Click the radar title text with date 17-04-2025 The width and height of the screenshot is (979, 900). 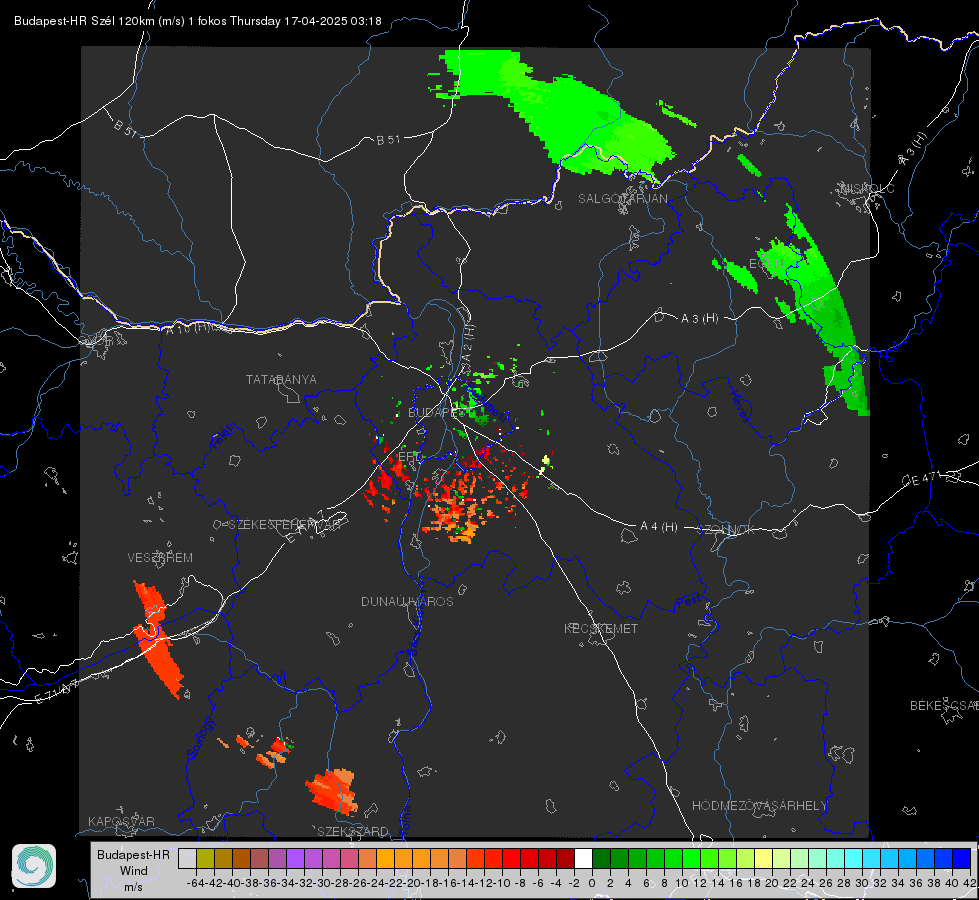tap(198, 21)
